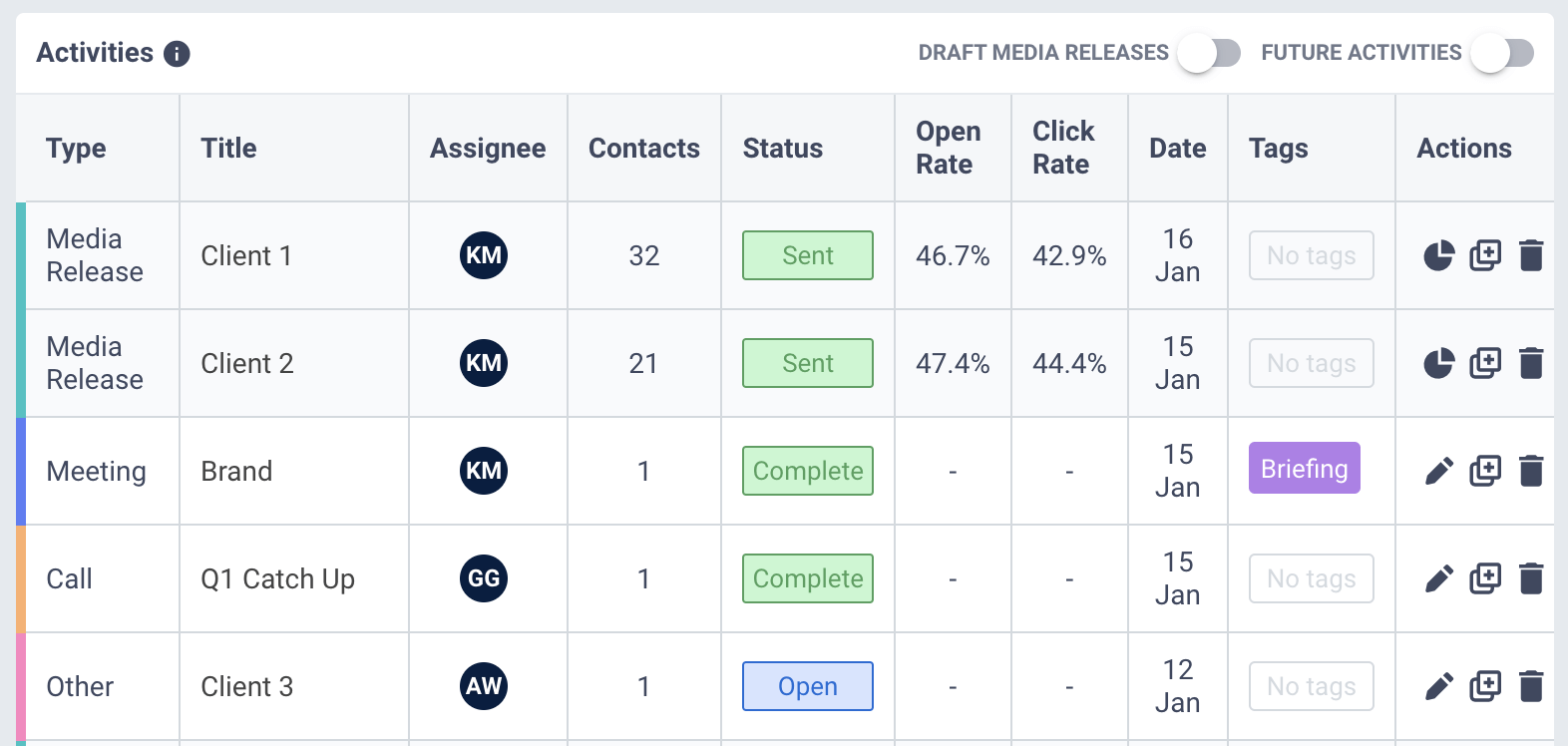Duplicate the Client 3 activity
The height and width of the screenshot is (746, 1568).
click(1485, 686)
